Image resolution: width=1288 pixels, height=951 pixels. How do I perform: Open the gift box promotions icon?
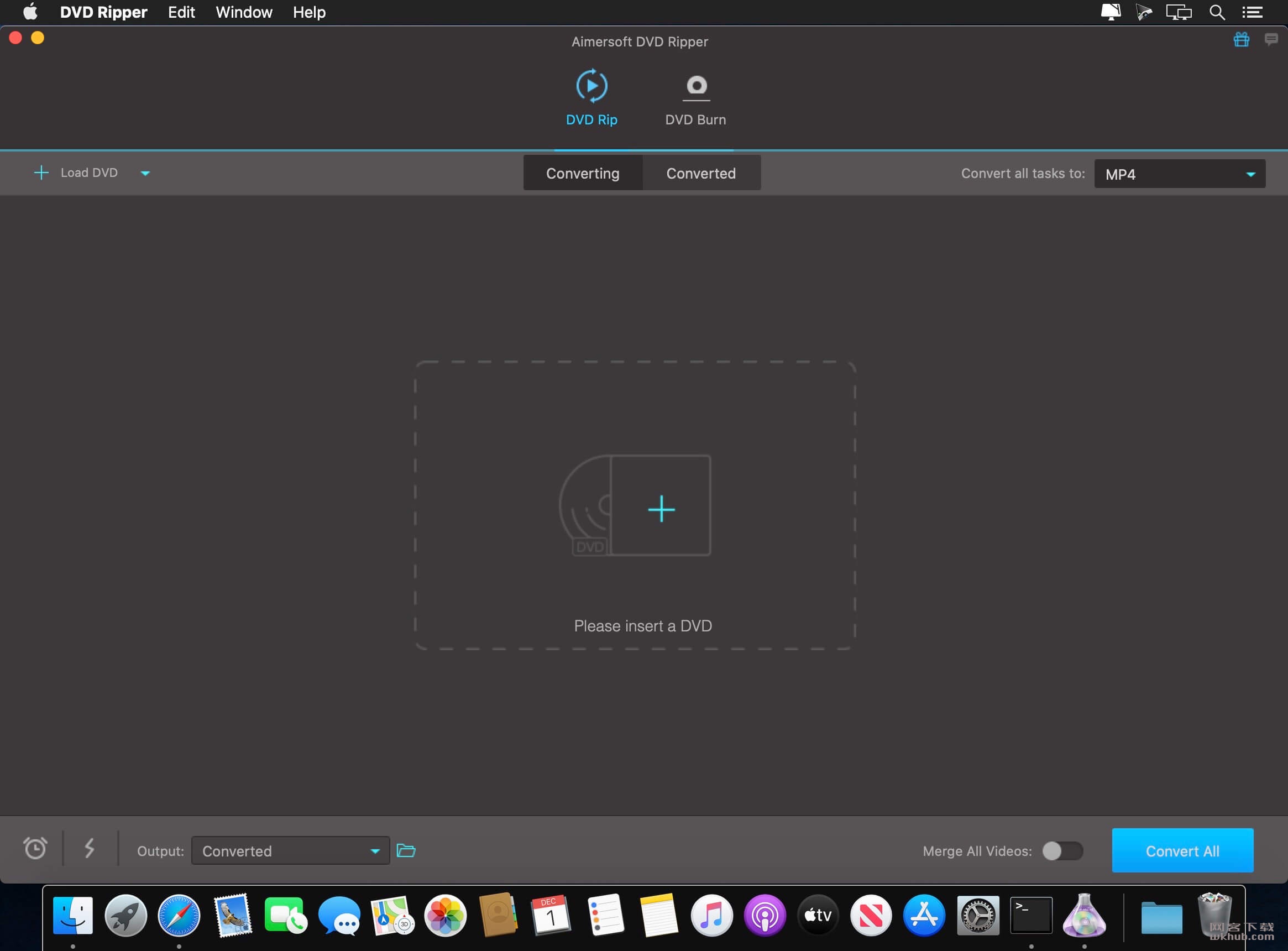click(x=1242, y=39)
